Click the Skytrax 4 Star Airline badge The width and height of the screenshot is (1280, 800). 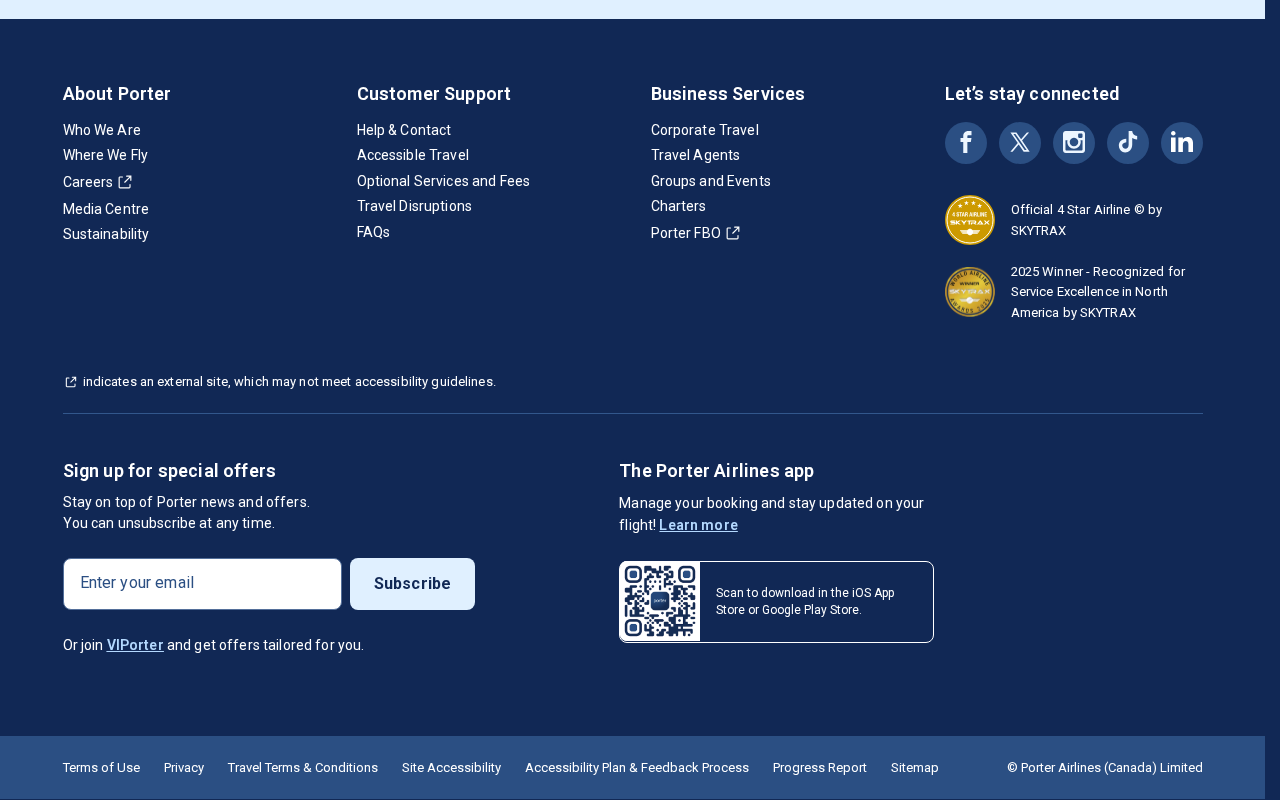(x=970, y=220)
